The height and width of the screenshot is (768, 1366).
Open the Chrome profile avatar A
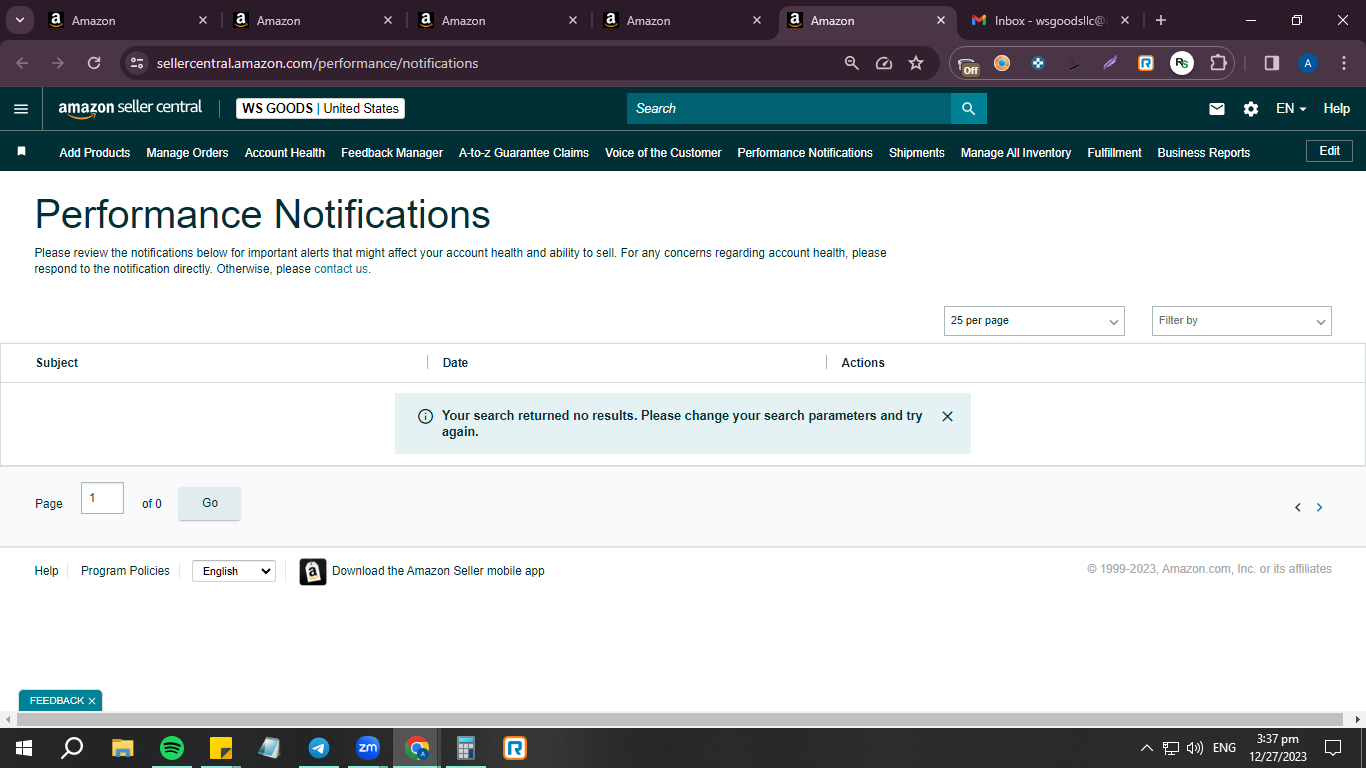tap(1308, 63)
